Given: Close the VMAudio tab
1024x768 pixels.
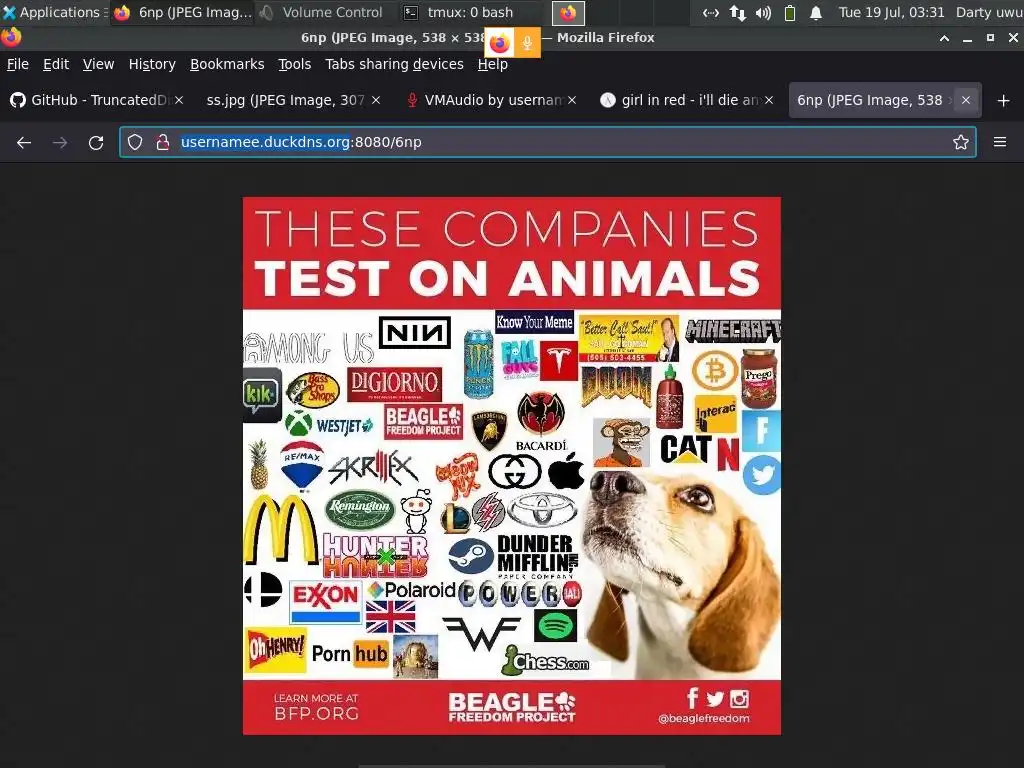Looking at the screenshot, I should tap(572, 100).
